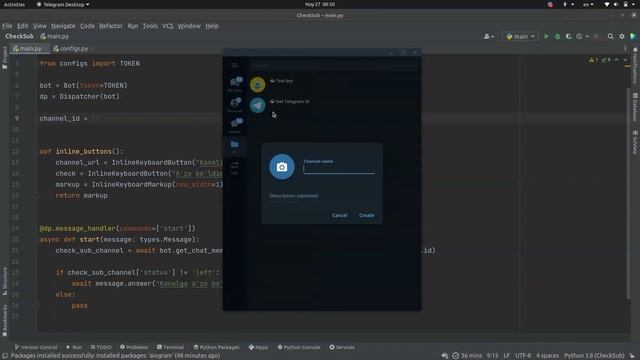Open SciView tool window on right strip

[x=635, y=142]
